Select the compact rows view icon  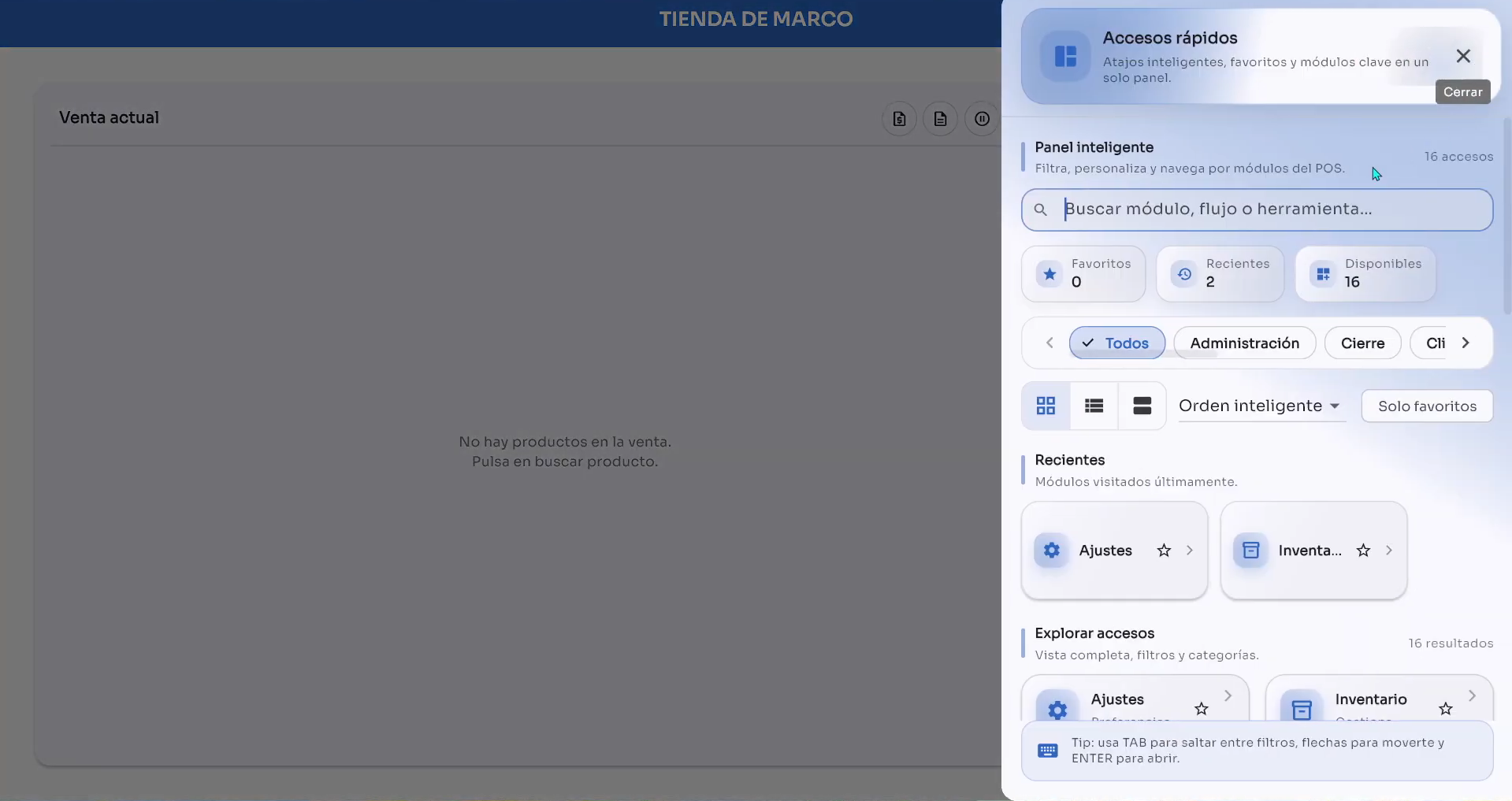point(1142,406)
